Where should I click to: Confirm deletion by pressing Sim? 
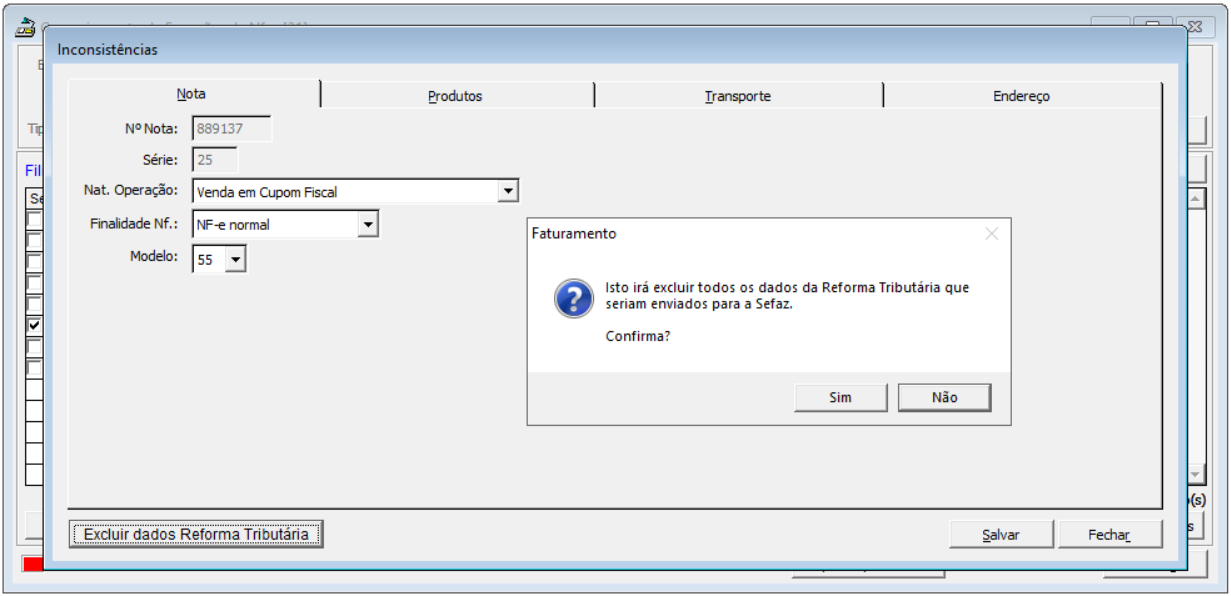coord(840,397)
